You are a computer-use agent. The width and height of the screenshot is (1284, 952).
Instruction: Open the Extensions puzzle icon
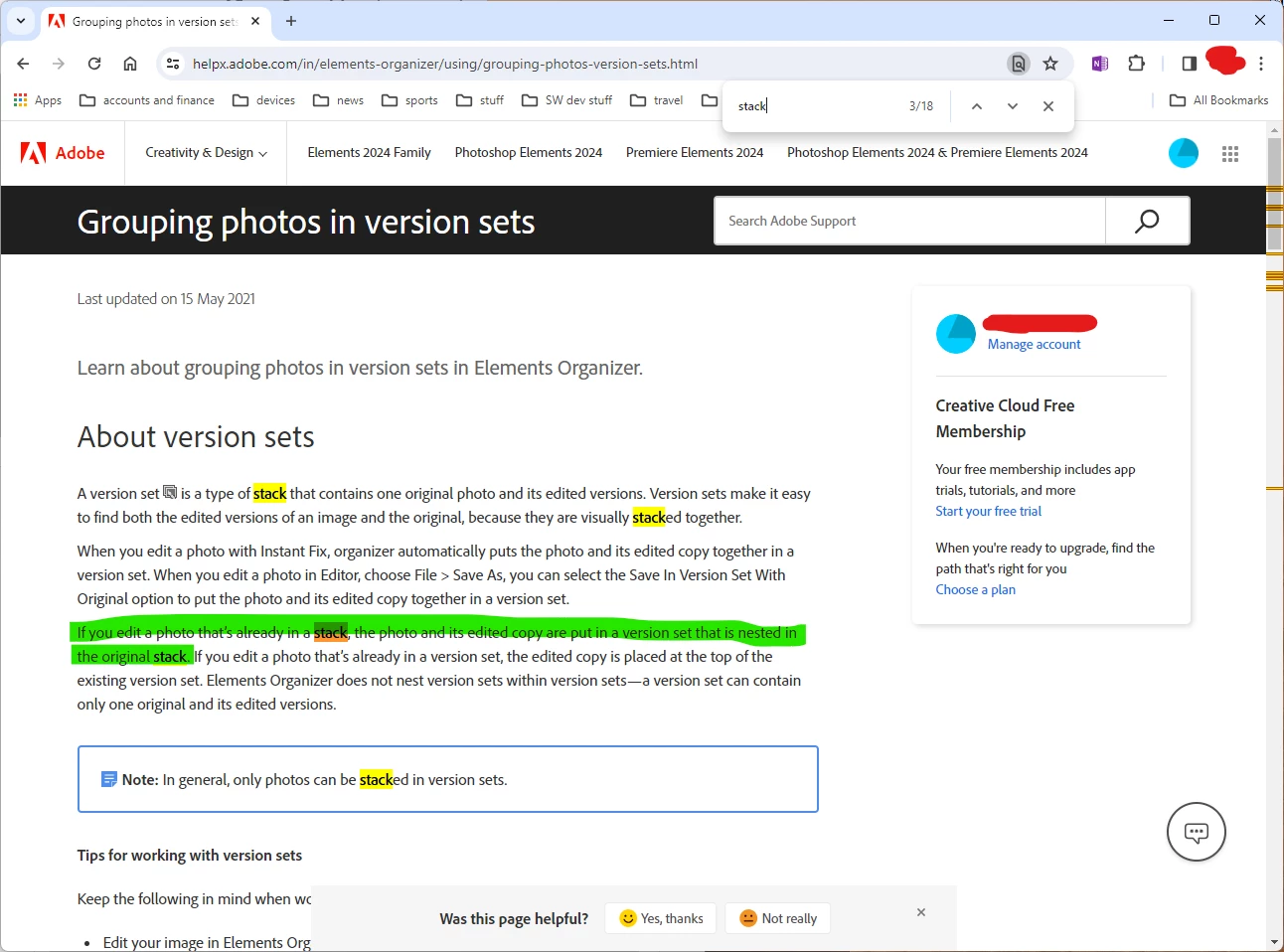coord(1137,64)
